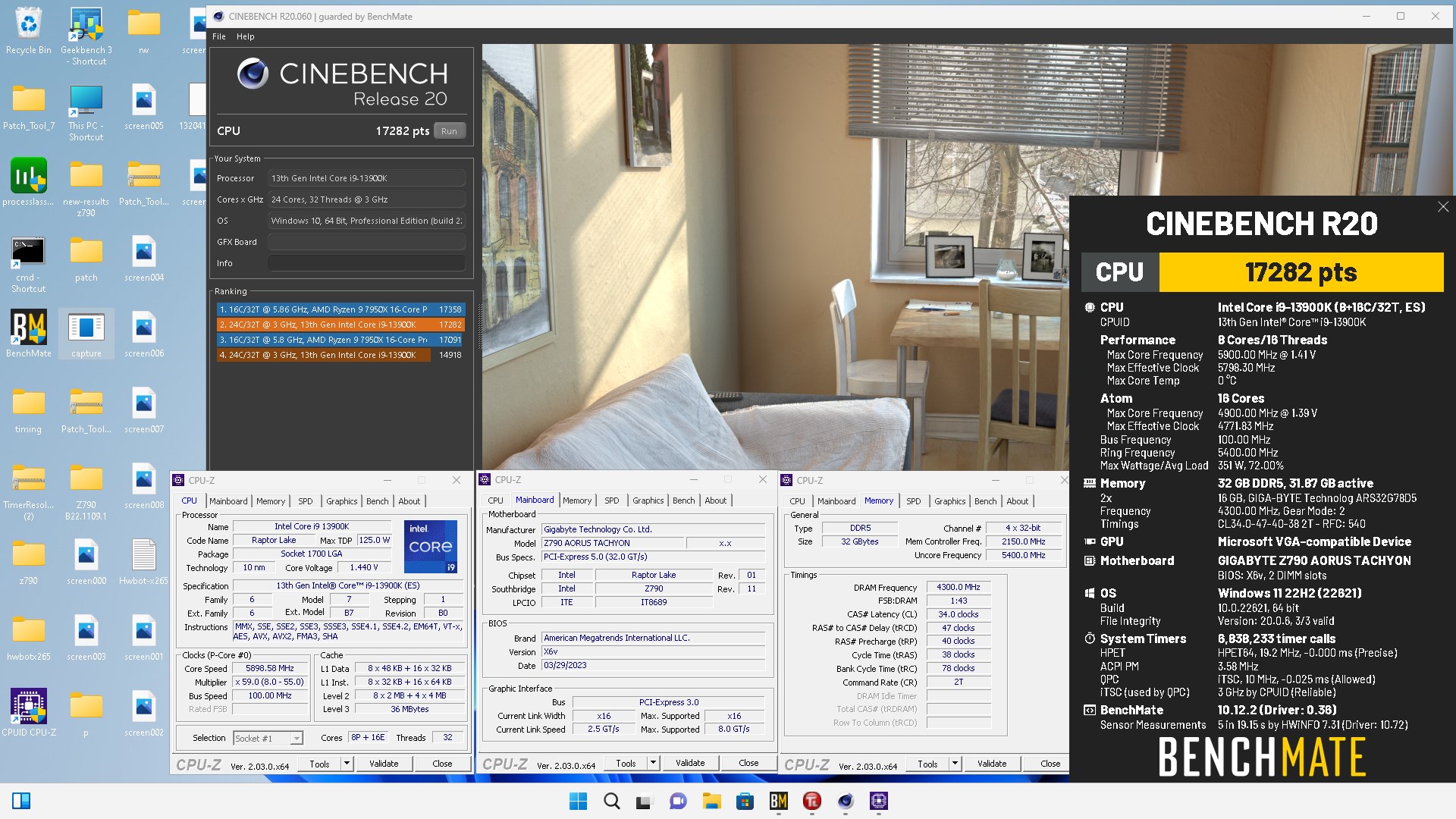Expand Tools arrow in CPU-Z memory window

[955, 764]
